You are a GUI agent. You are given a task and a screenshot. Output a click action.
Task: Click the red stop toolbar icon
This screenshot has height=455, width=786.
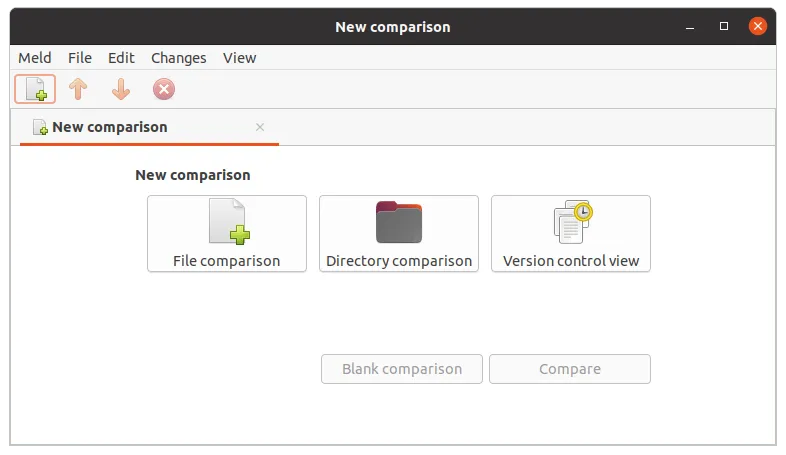[164, 90]
